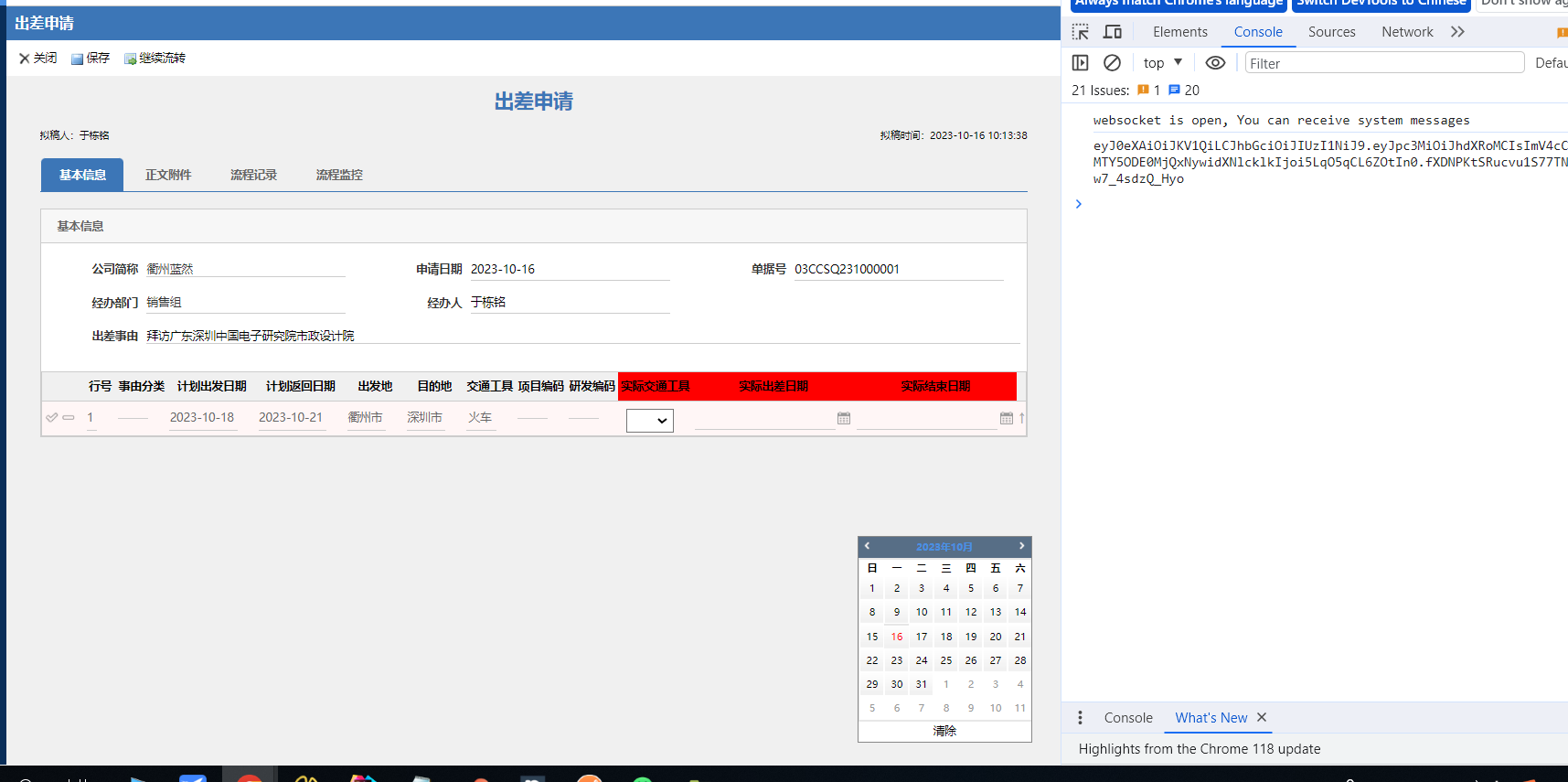Click the 交通工具 cell 火车

click(x=480, y=418)
